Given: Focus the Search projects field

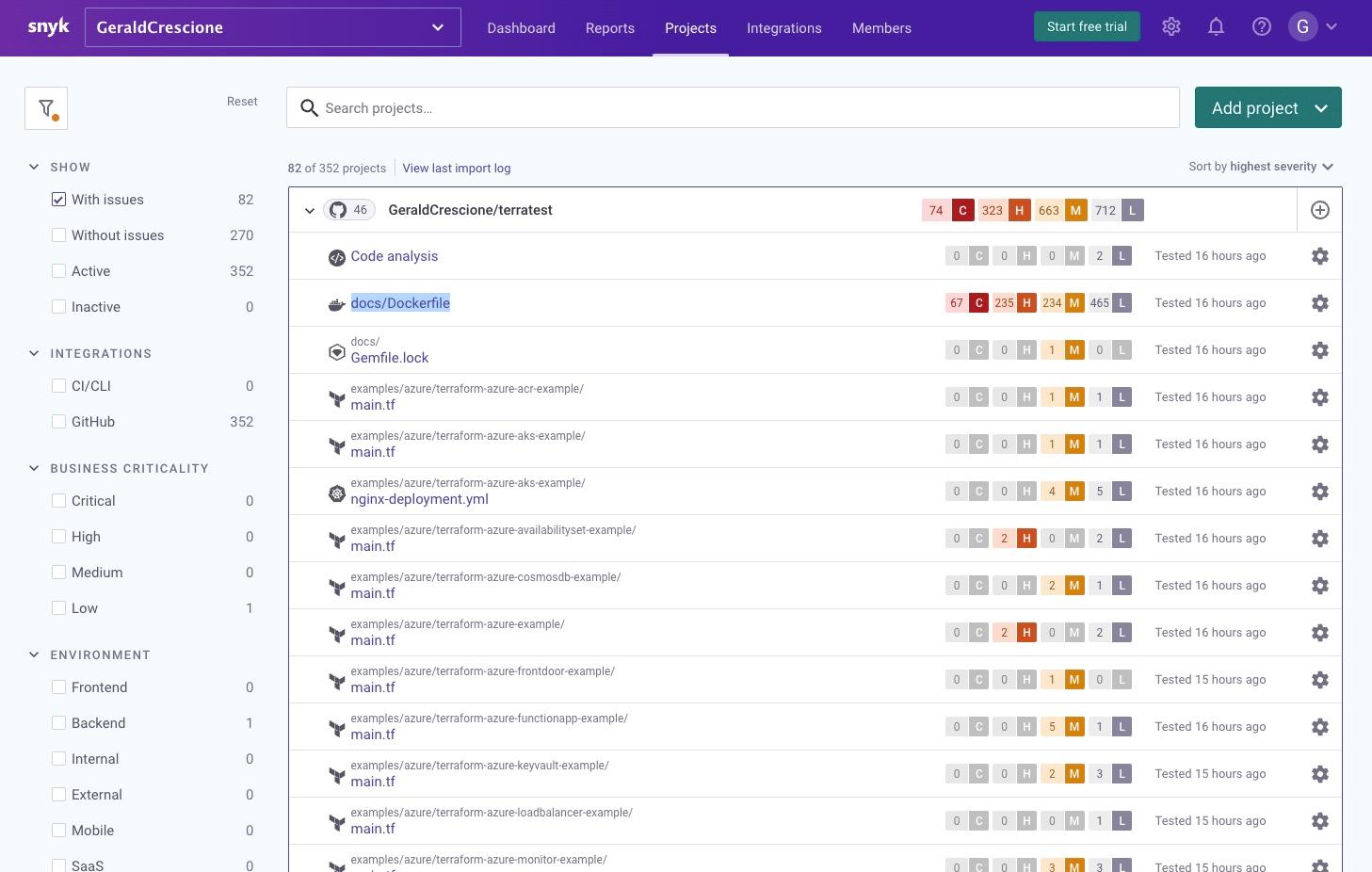Looking at the screenshot, I should tap(733, 107).
